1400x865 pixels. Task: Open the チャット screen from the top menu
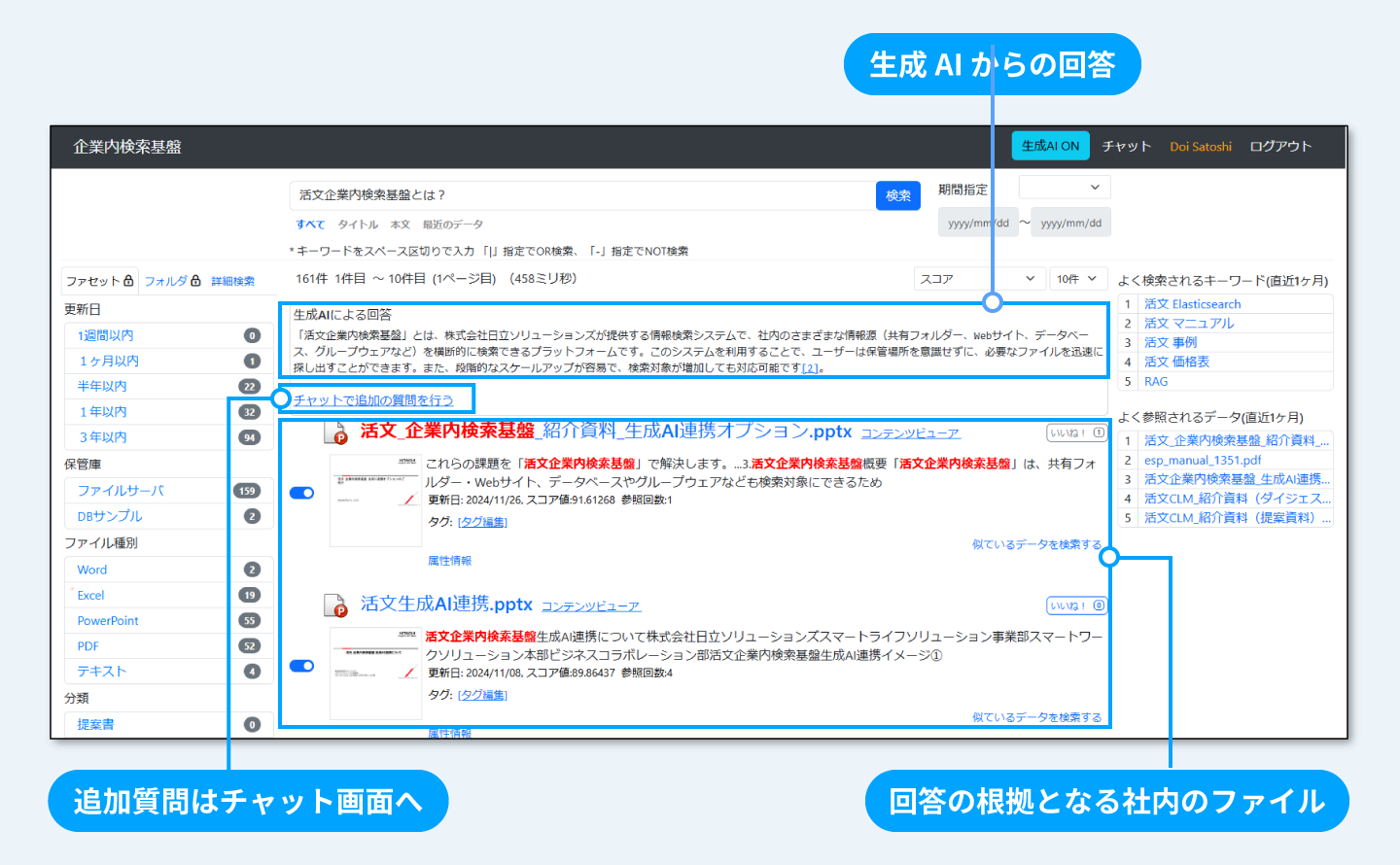[1126, 146]
